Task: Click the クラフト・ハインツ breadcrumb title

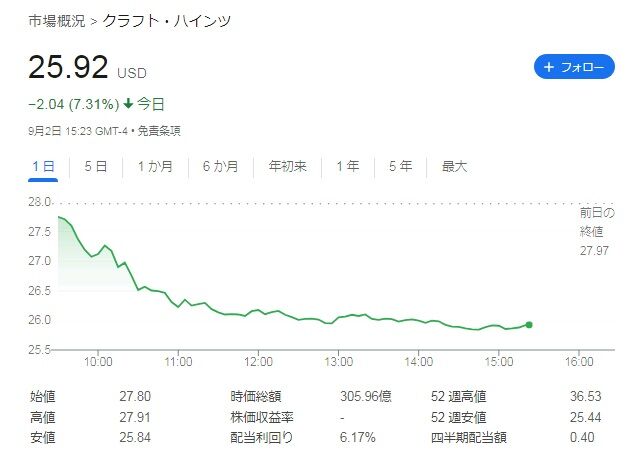Action: pos(167,20)
